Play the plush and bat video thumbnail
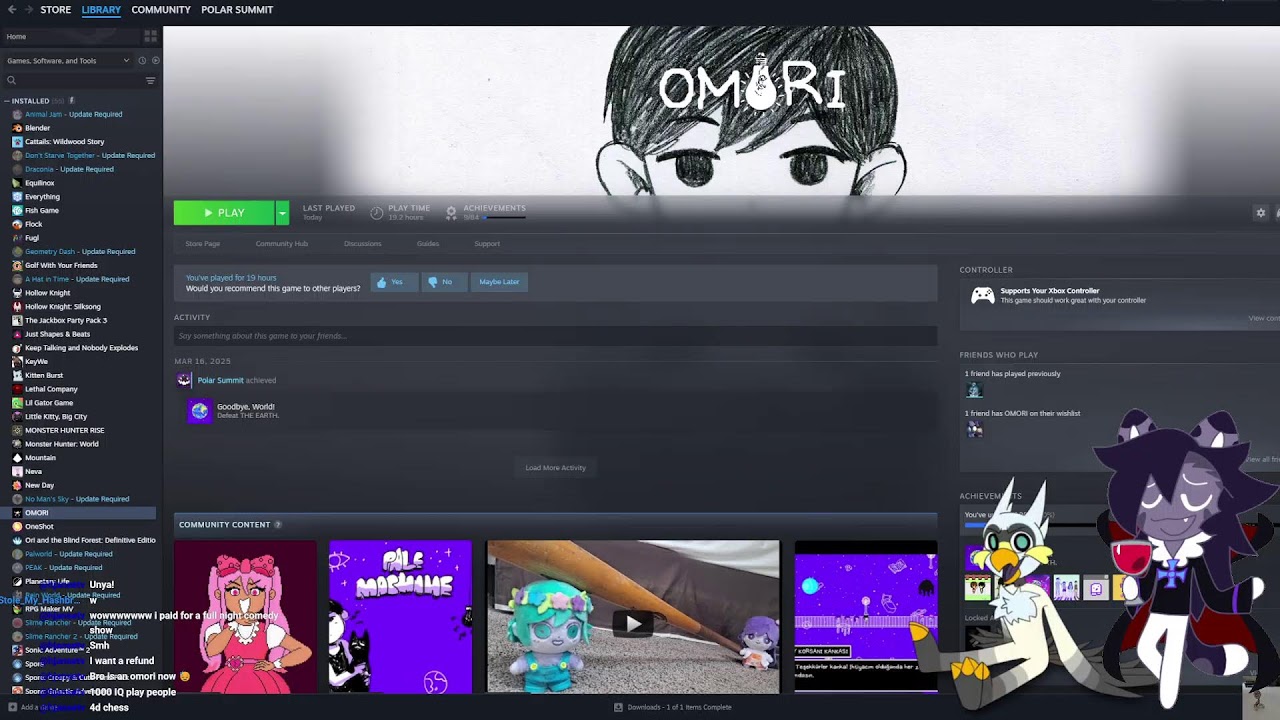 [x=633, y=616]
